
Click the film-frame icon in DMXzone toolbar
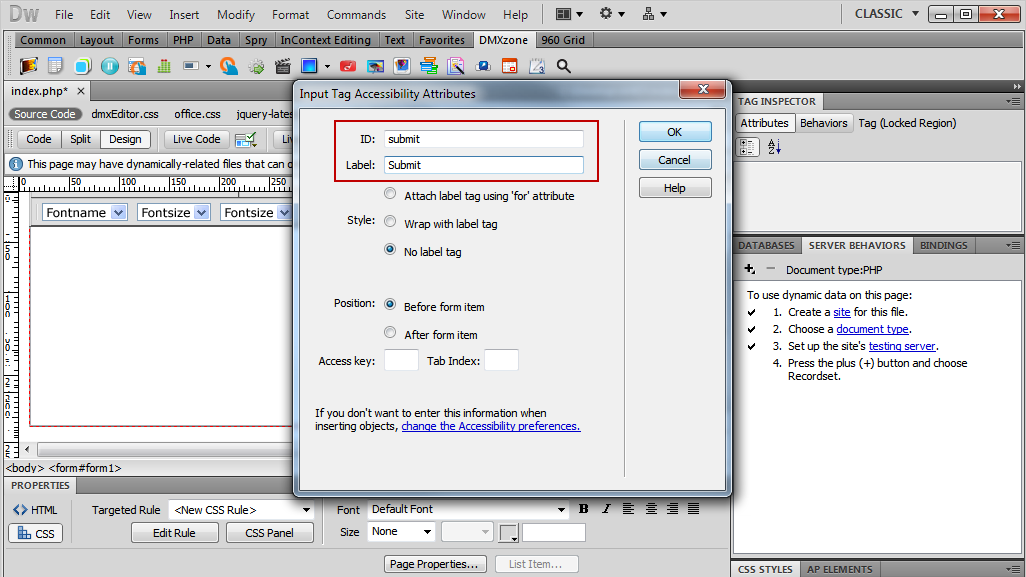(28, 65)
